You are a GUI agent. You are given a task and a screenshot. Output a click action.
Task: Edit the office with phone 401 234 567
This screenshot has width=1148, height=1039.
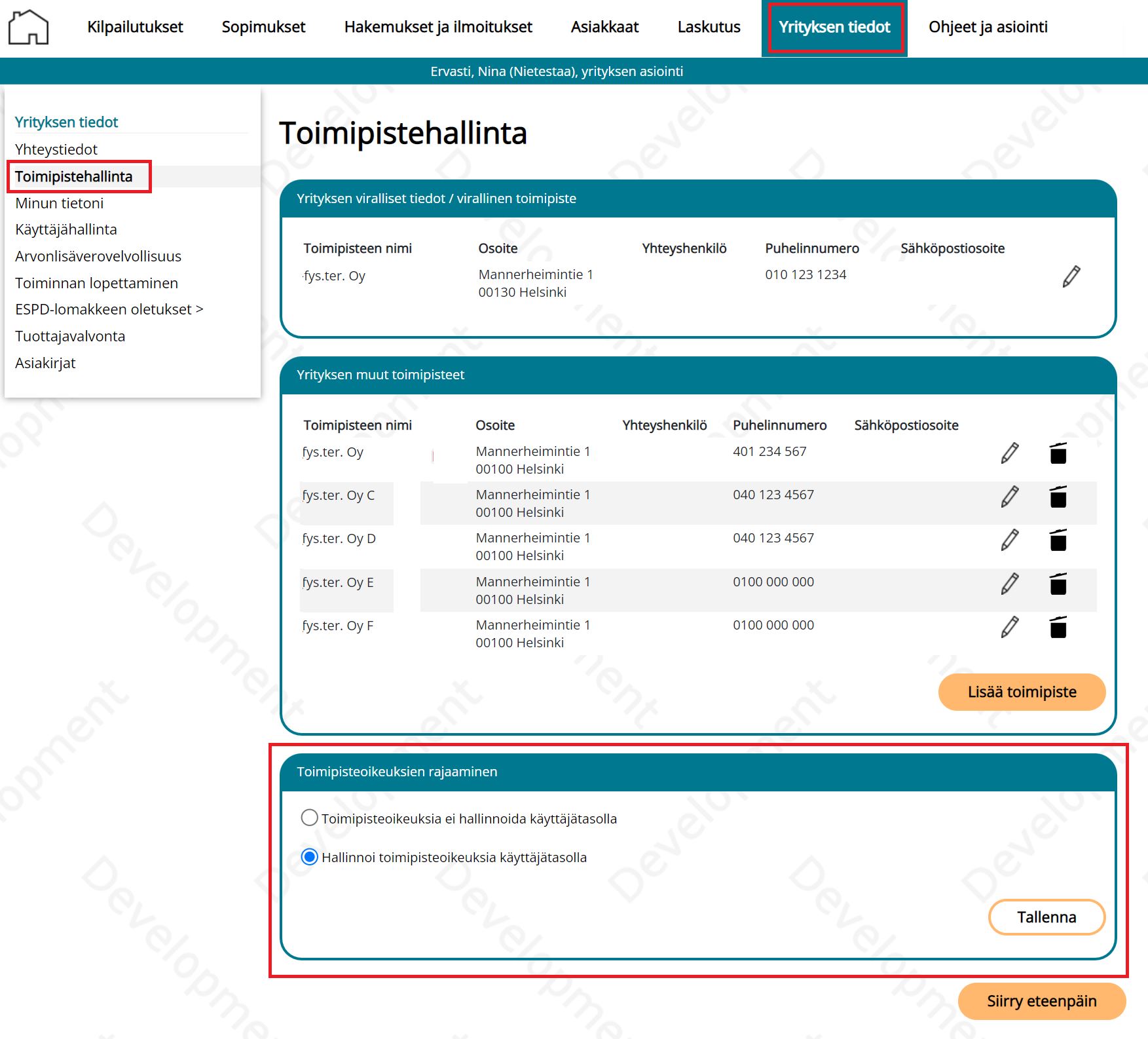coord(1010,453)
